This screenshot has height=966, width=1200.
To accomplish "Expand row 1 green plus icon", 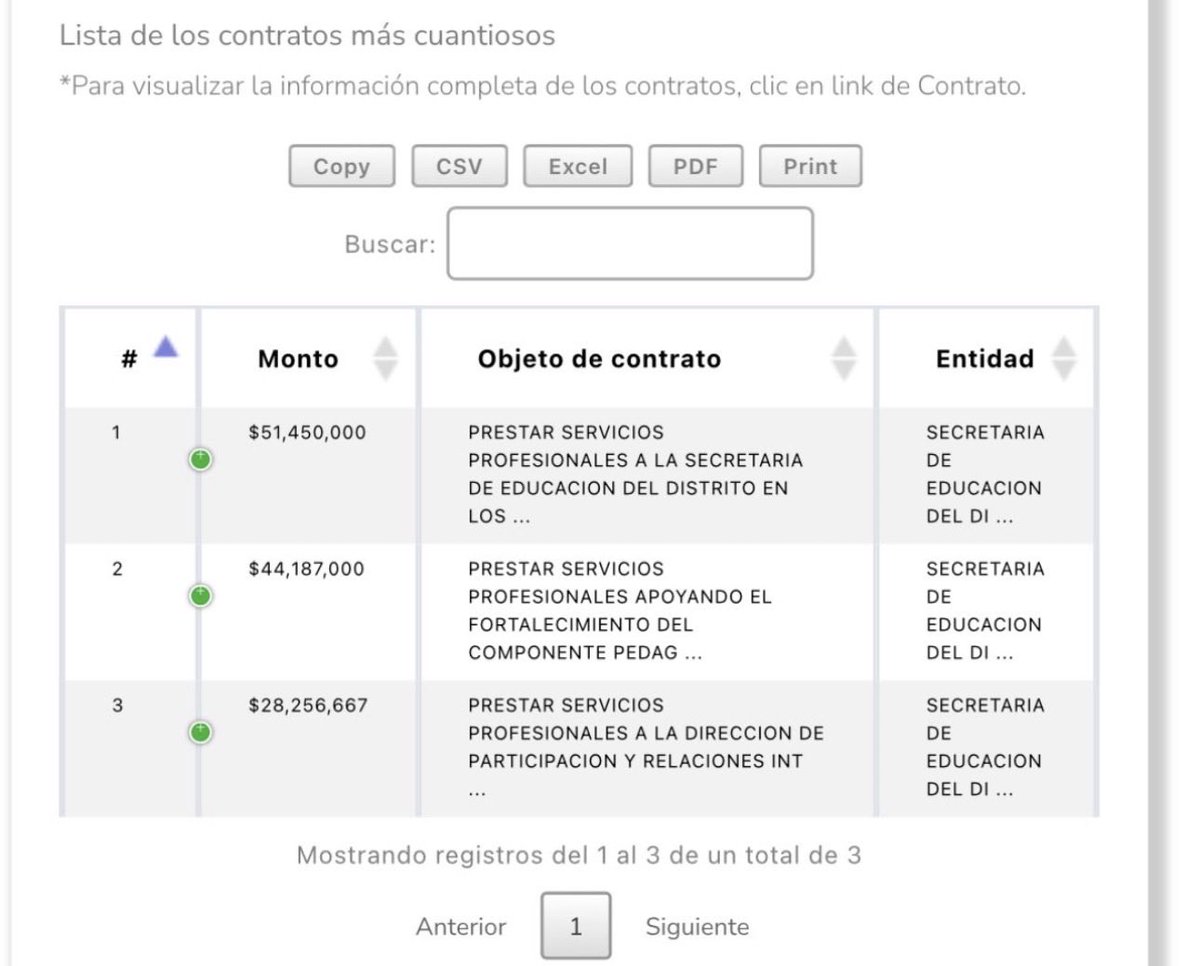I will (x=201, y=460).
